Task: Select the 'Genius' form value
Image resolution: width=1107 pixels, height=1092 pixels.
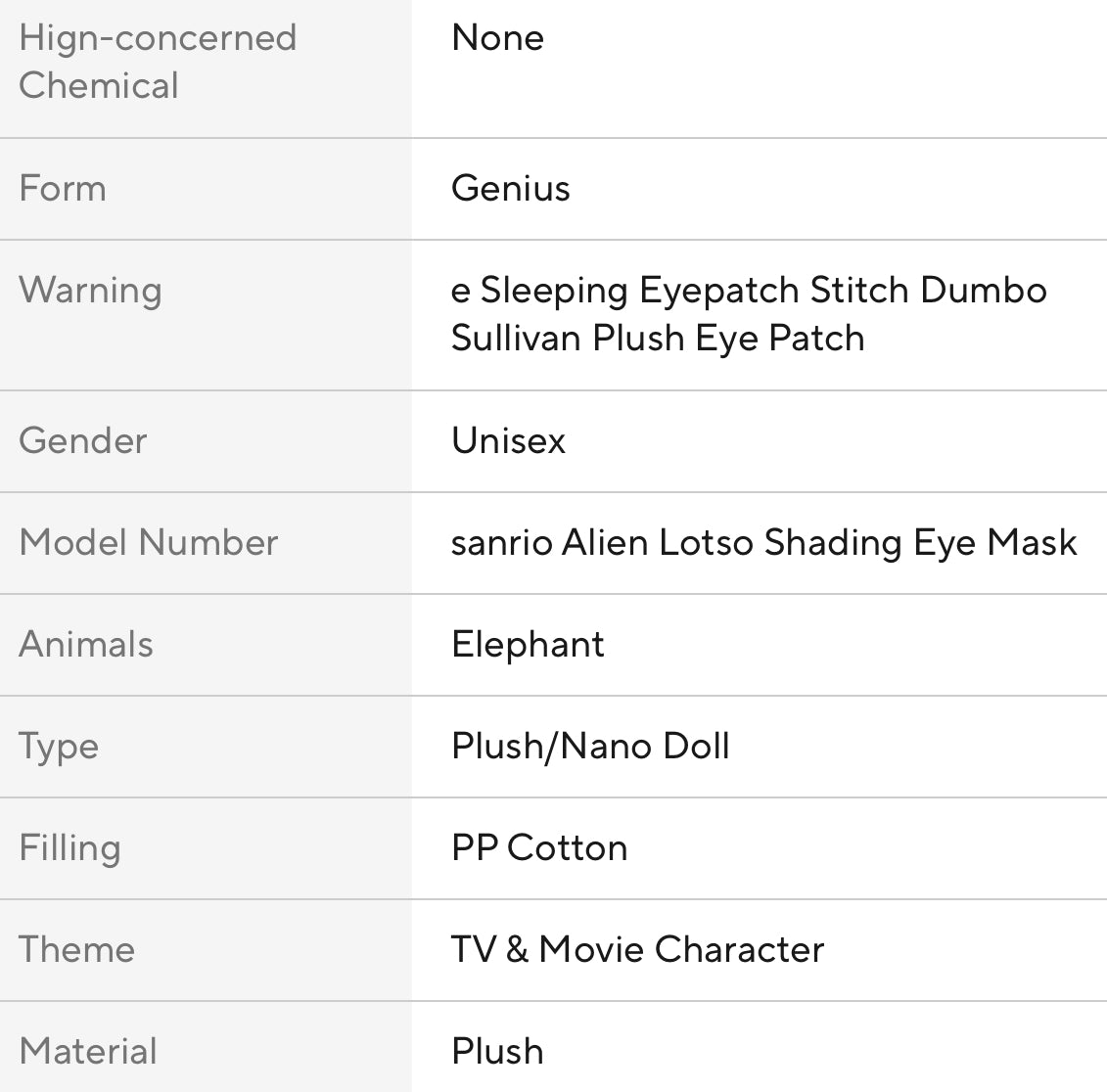Action: click(510, 188)
